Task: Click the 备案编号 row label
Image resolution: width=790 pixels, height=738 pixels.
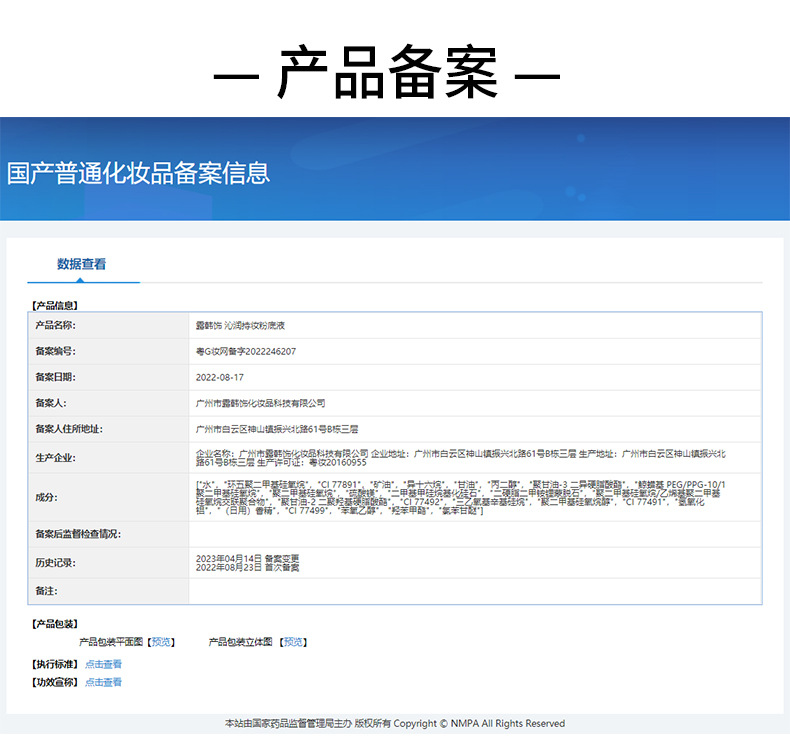Action: [55, 351]
